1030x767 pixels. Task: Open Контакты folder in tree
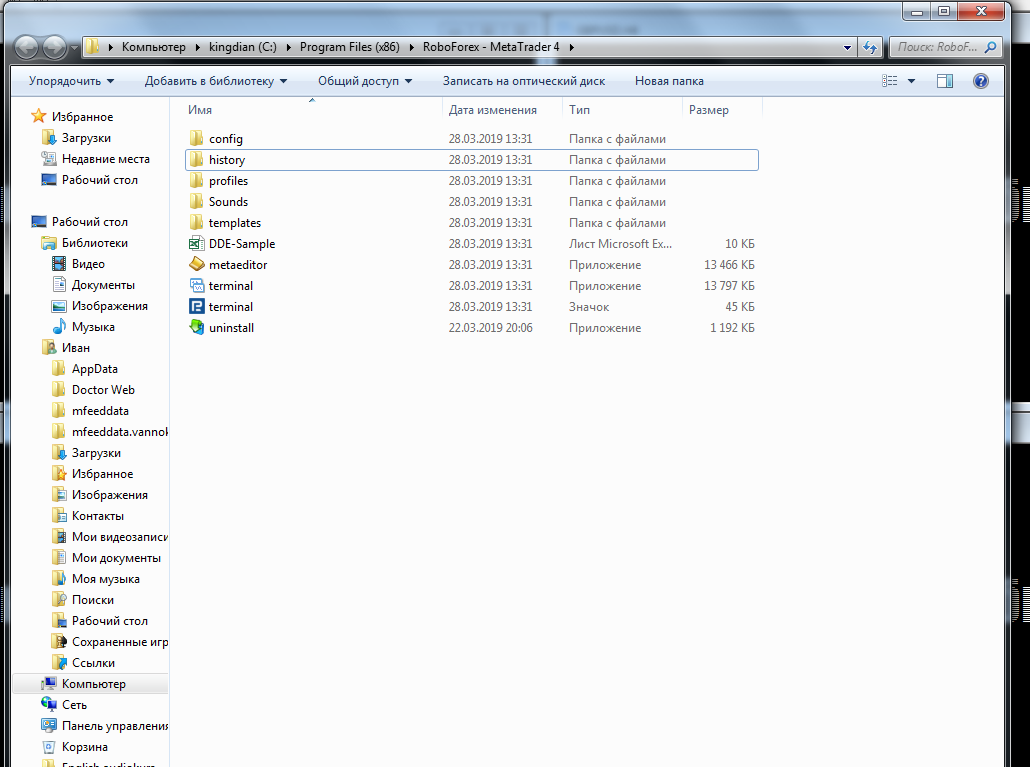point(98,516)
